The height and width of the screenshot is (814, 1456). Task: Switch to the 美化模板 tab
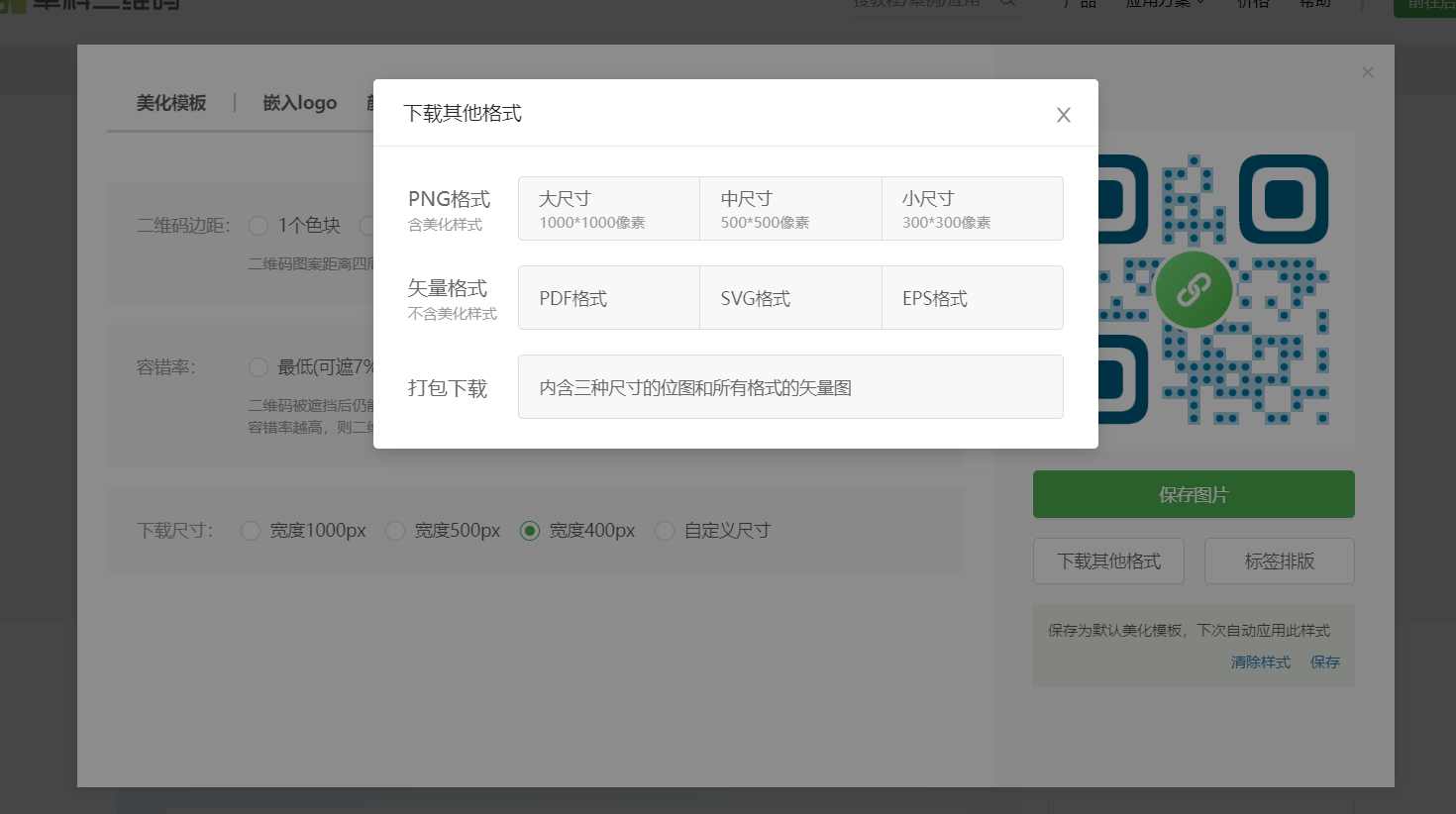(171, 103)
